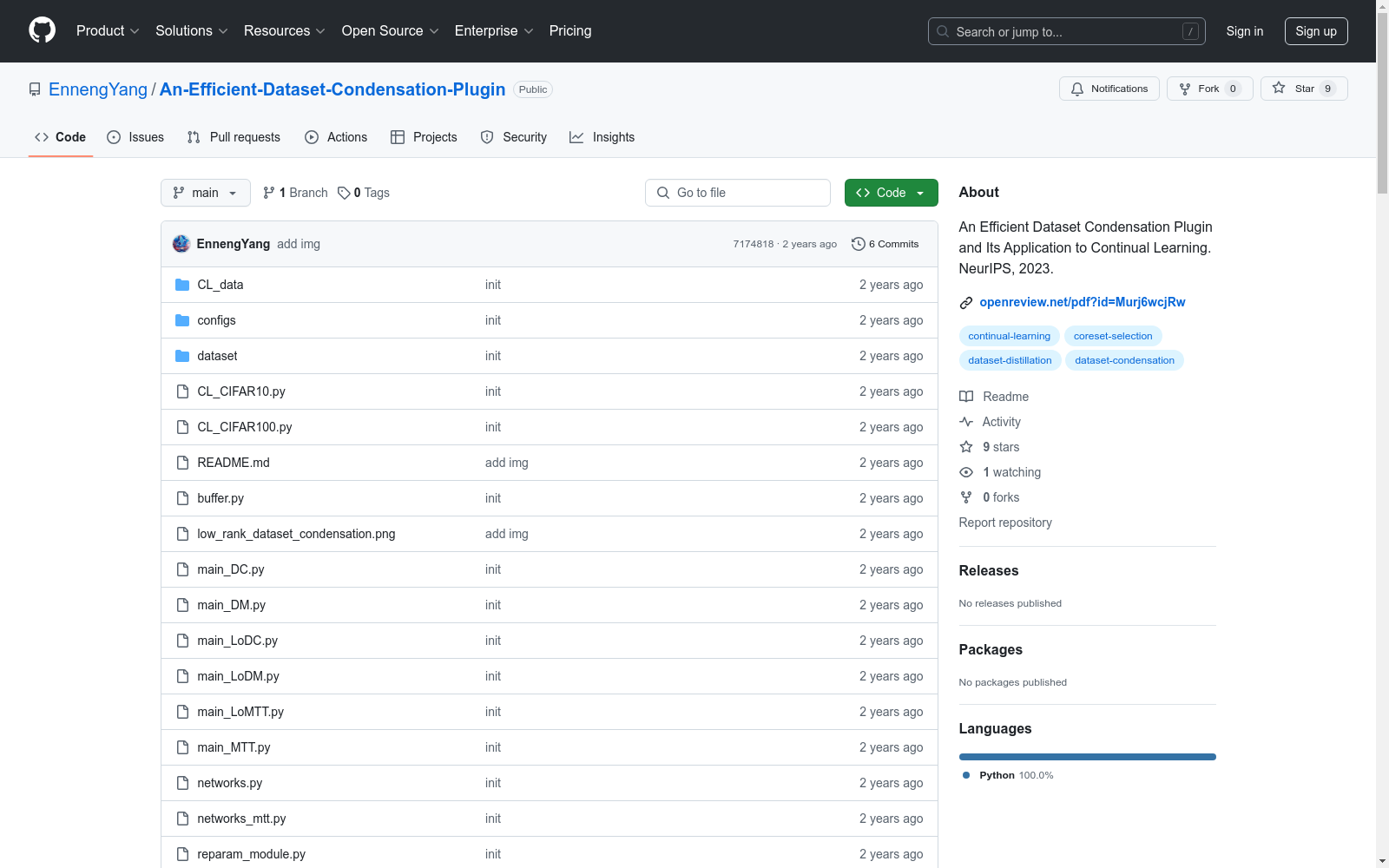The image size is (1389, 868).
Task: Expand the Resources menu
Action: click(285, 31)
